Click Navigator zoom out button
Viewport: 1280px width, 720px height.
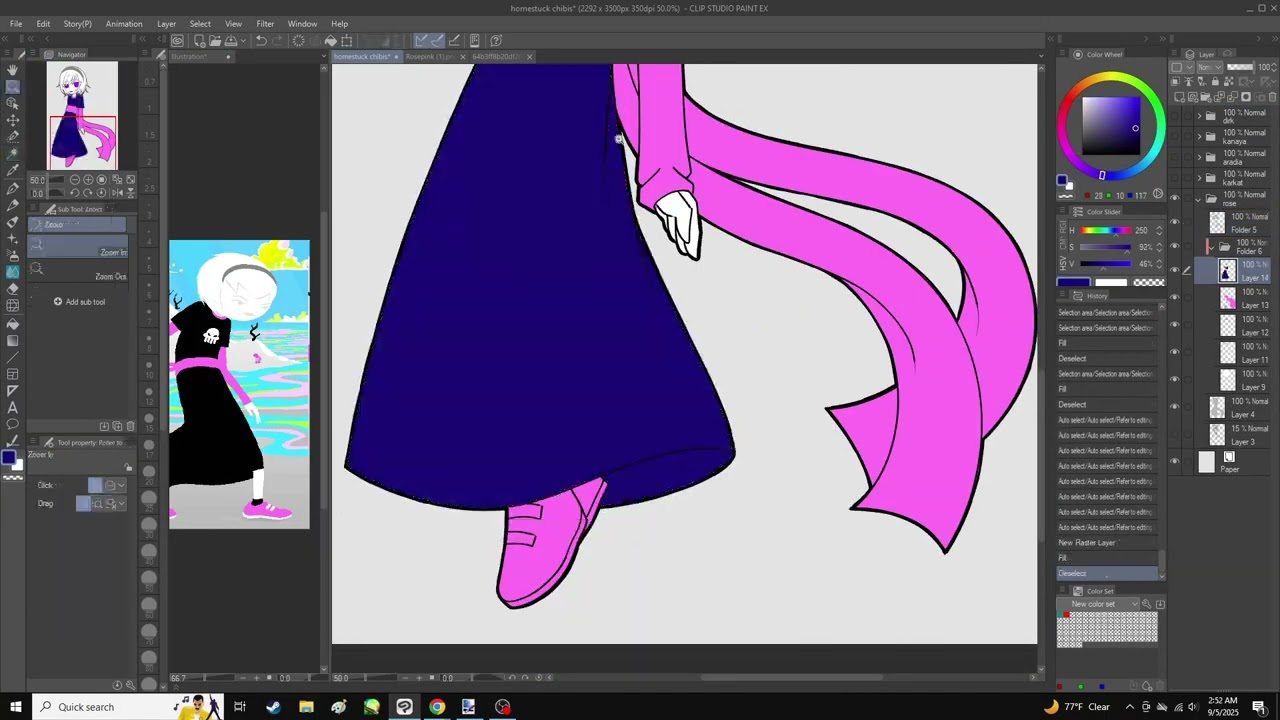point(75,179)
